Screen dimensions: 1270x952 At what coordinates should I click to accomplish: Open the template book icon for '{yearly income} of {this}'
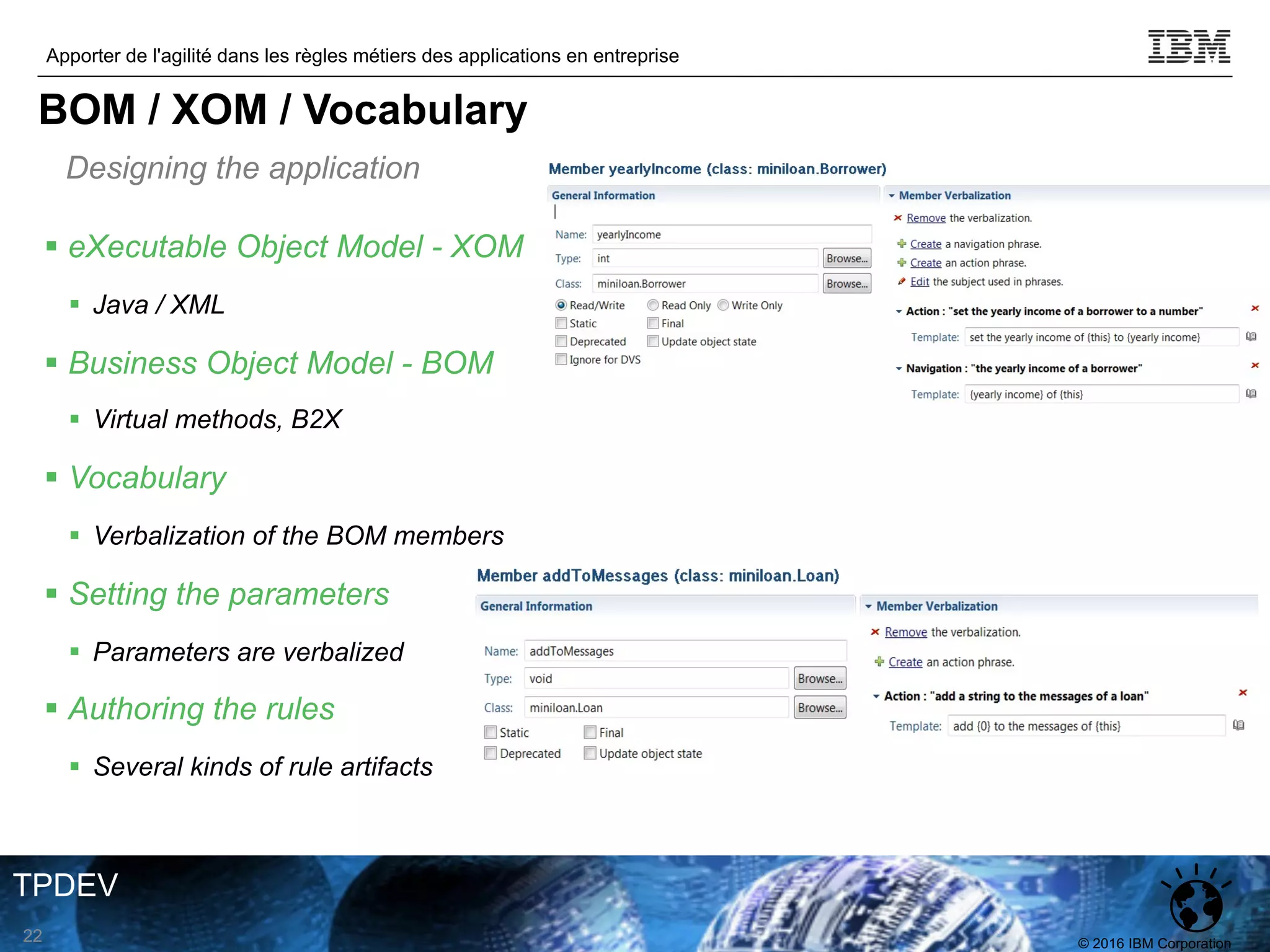pyautogui.click(x=1251, y=394)
